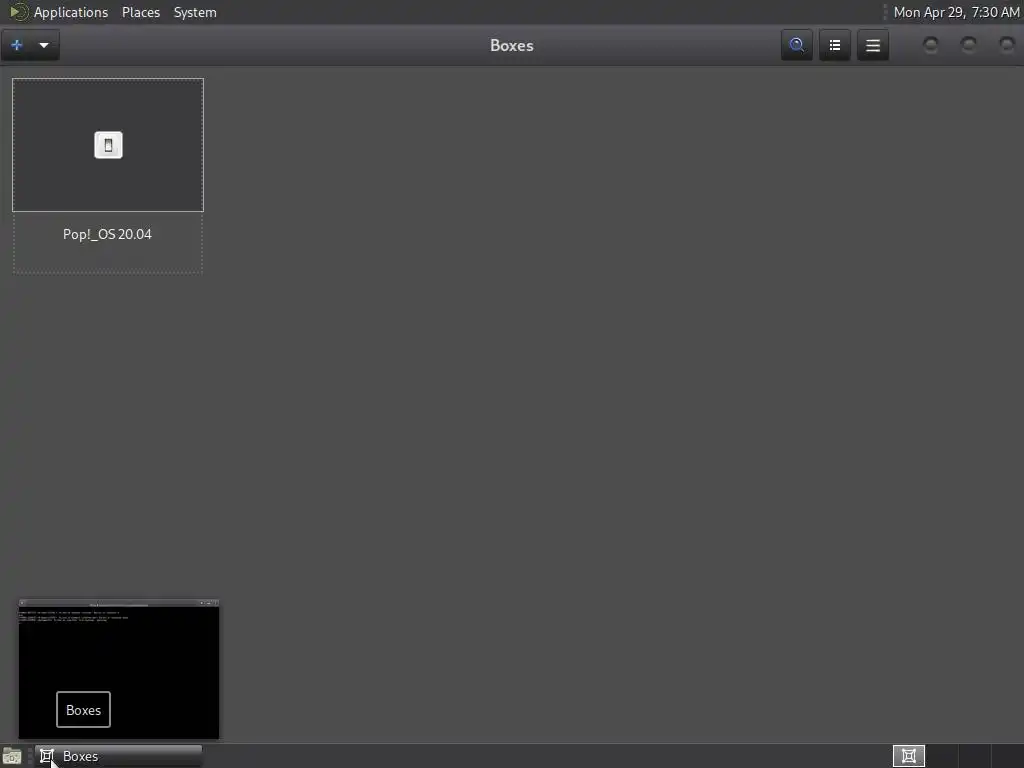This screenshot has height=768, width=1024.
Task: Select the Pop!_OS 20.04 box thumbnail
Action: point(108,145)
